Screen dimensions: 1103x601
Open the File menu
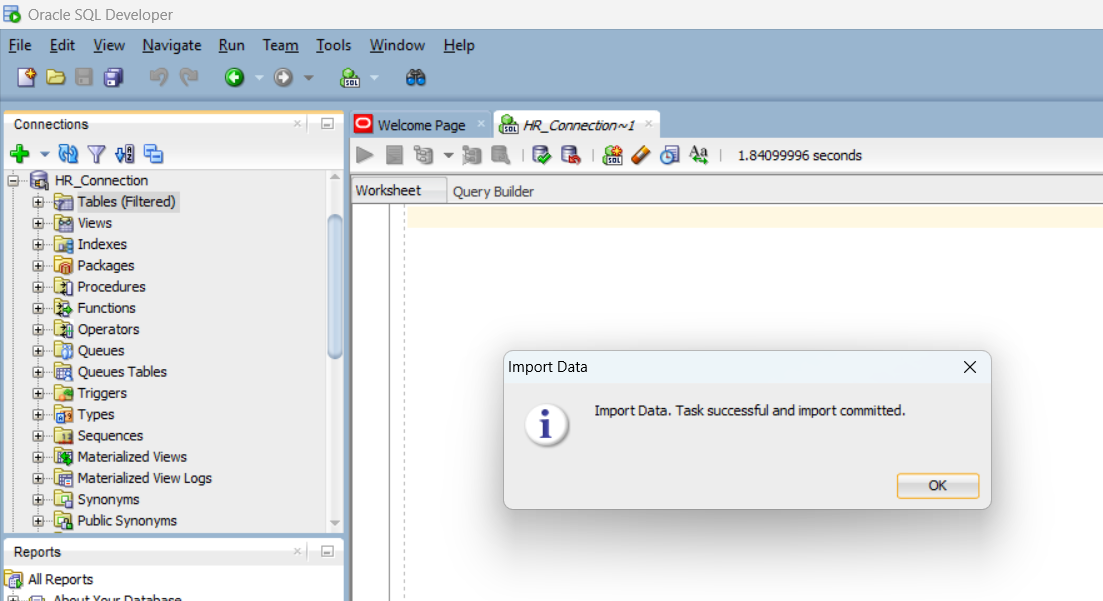tap(20, 45)
